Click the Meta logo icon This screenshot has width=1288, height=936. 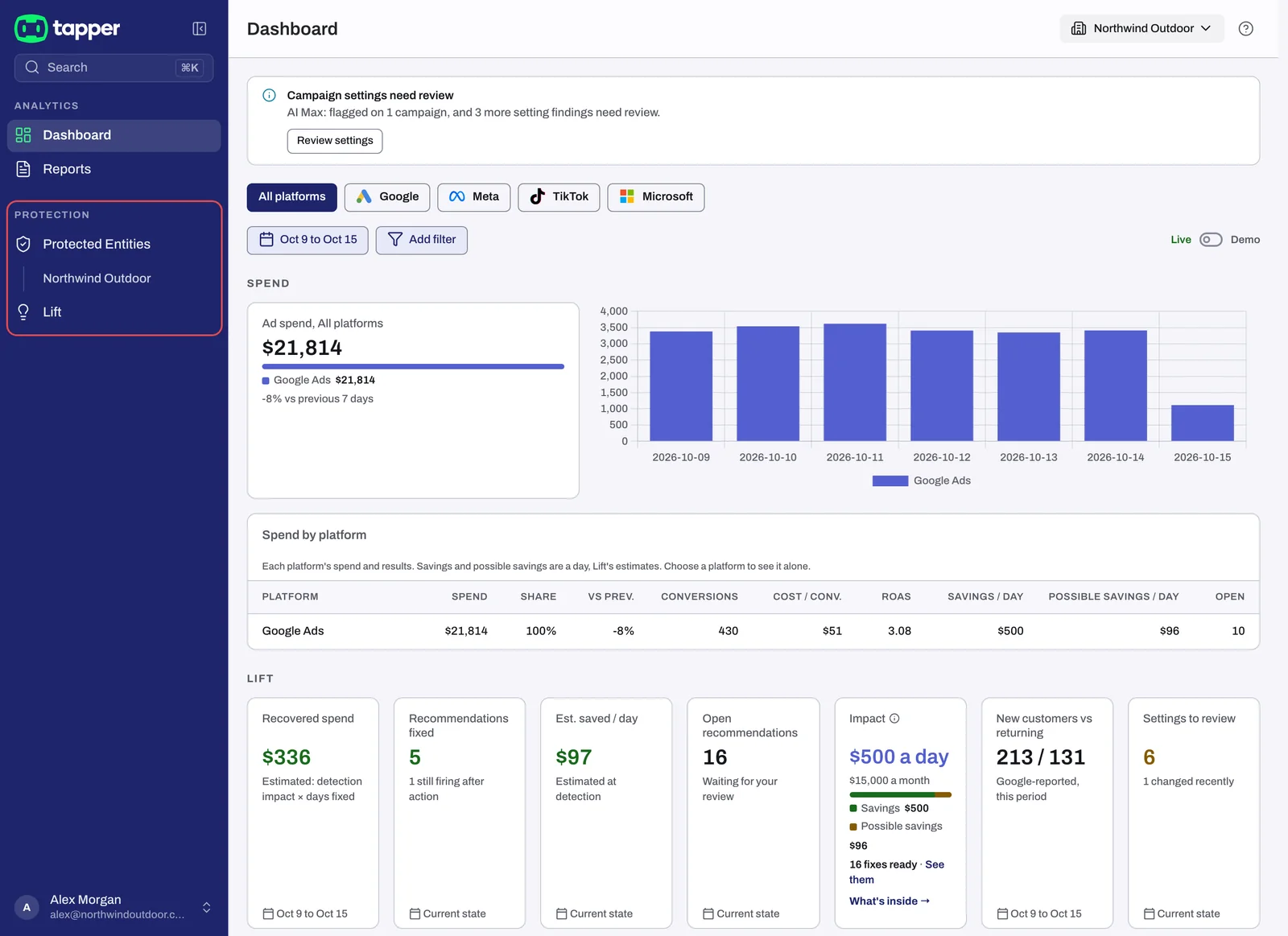tap(457, 196)
